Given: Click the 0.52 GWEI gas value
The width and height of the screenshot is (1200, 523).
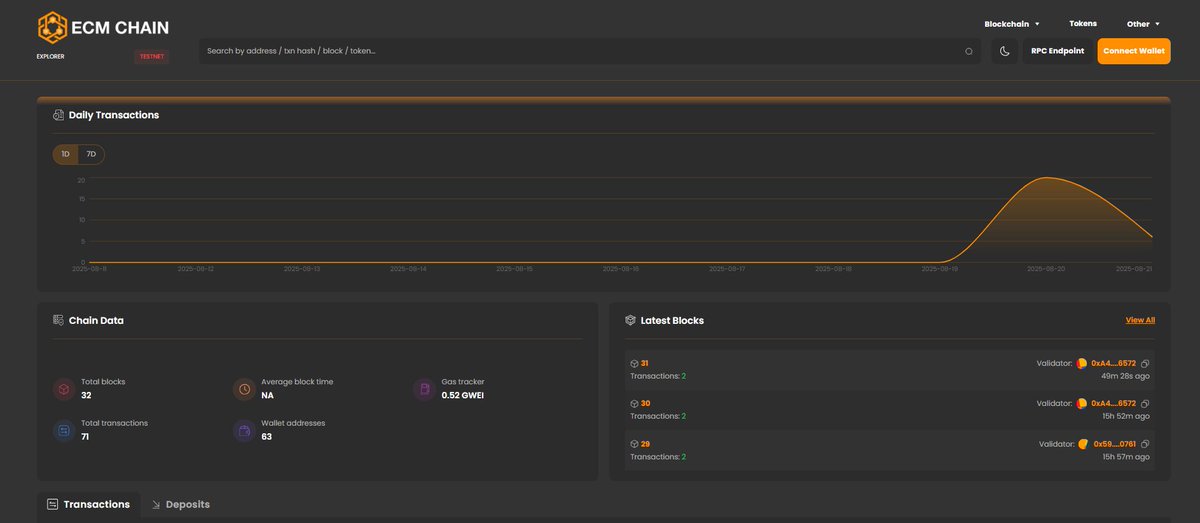Looking at the screenshot, I should pos(462,395).
